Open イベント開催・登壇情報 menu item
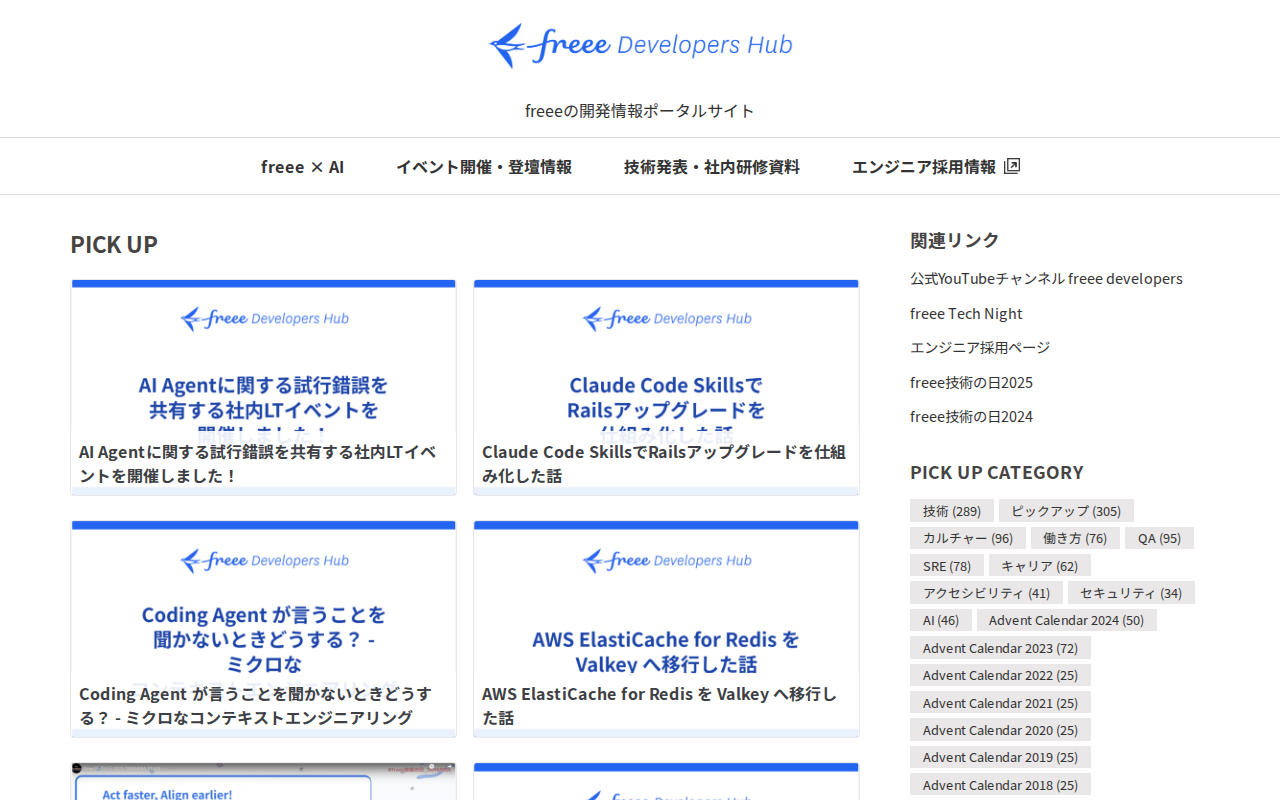 [x=484, y=167]
